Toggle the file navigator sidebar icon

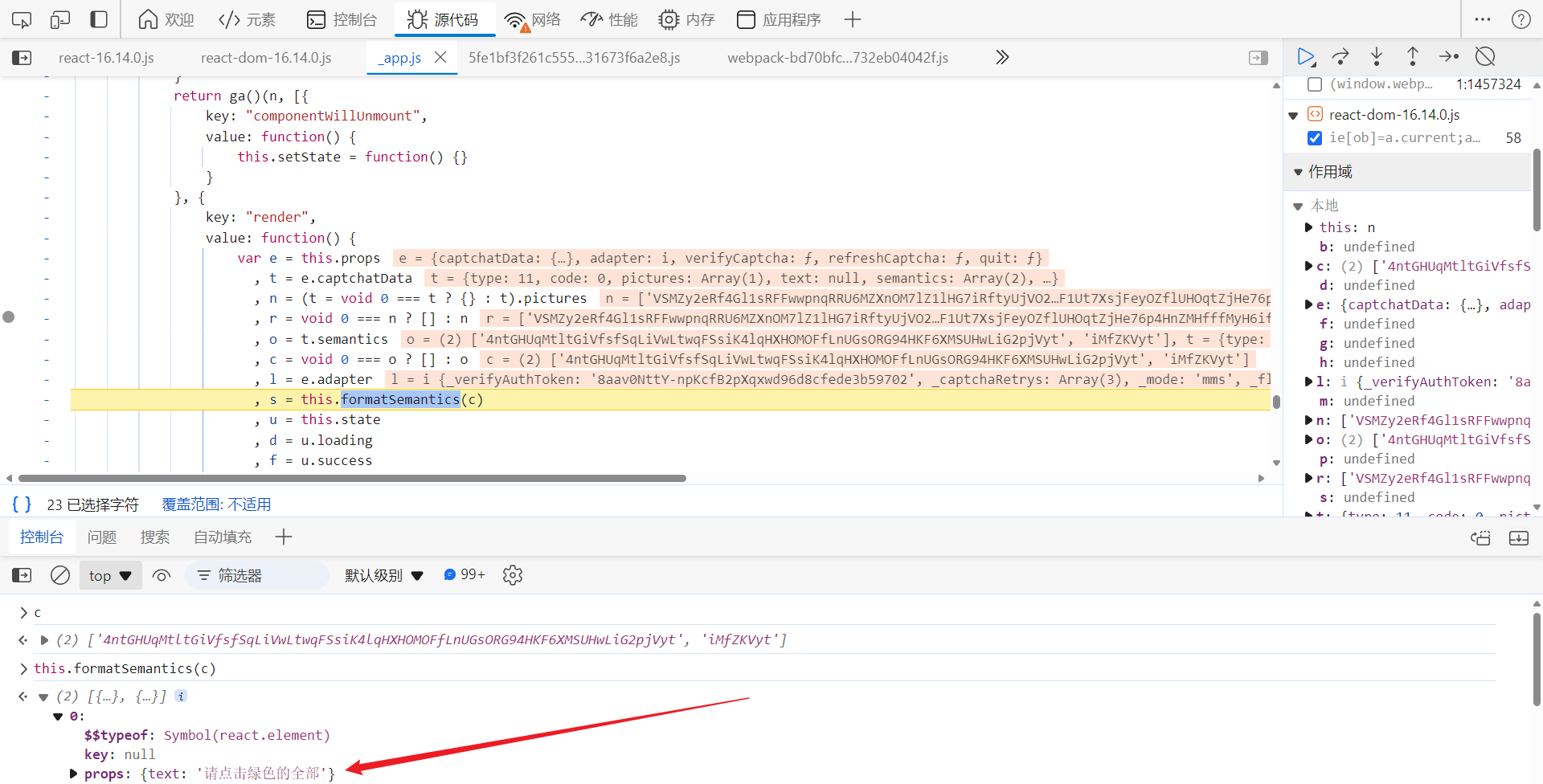click(22, 58)
